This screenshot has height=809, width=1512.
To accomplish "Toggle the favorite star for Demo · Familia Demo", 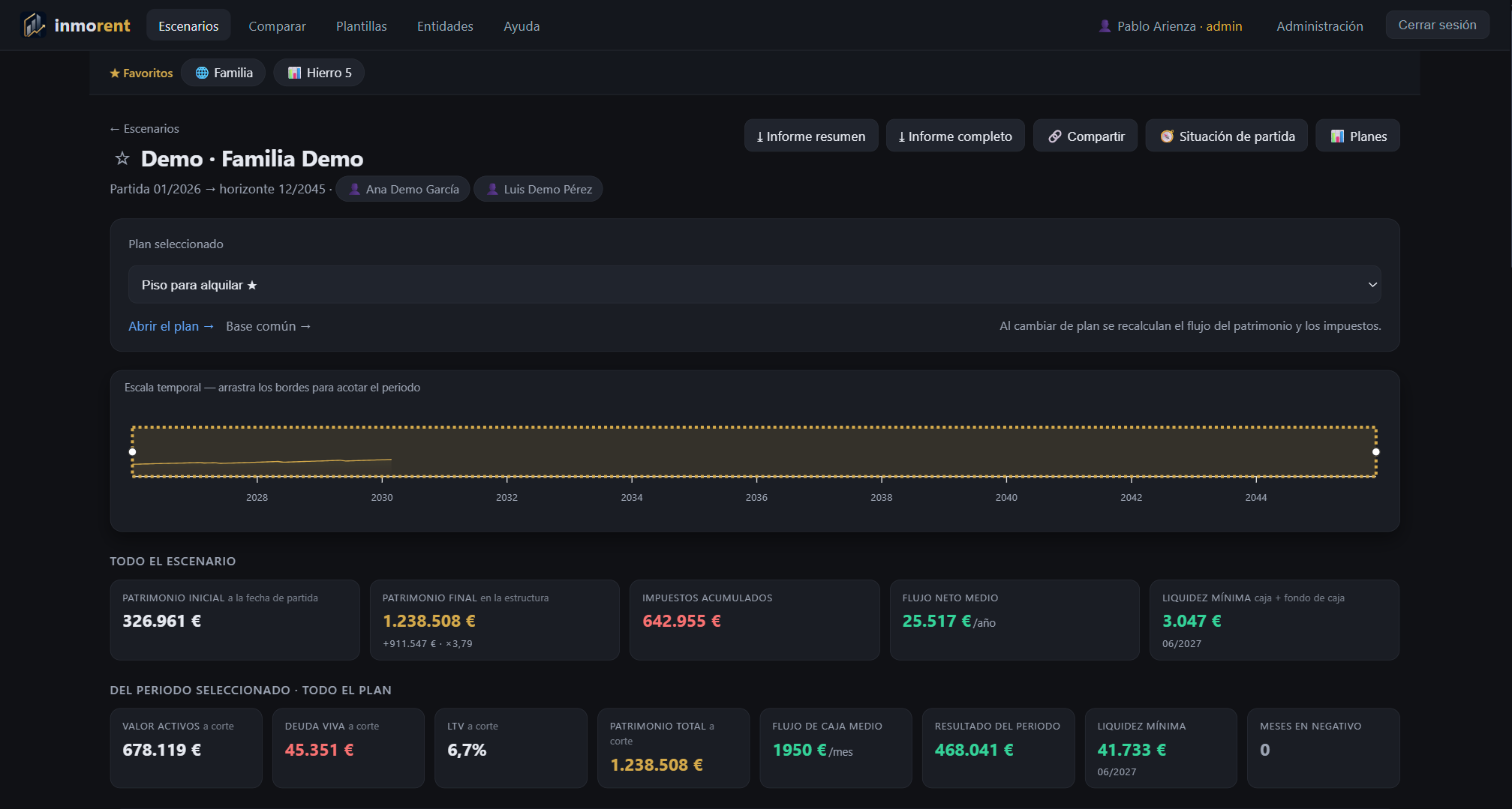I will click(122, 159).
